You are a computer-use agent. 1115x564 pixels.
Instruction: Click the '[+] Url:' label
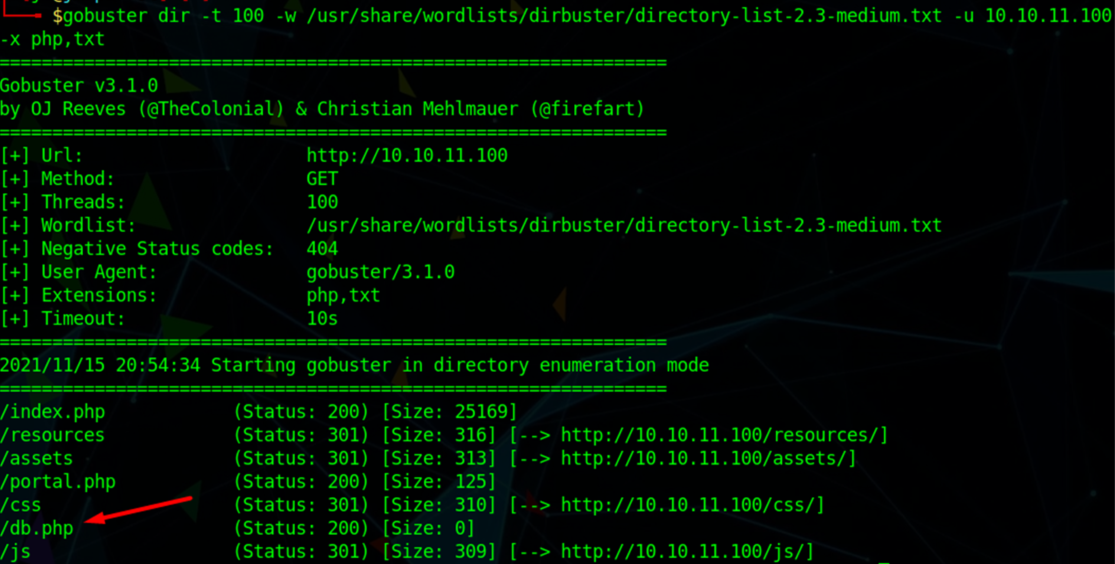pos(42,156)
